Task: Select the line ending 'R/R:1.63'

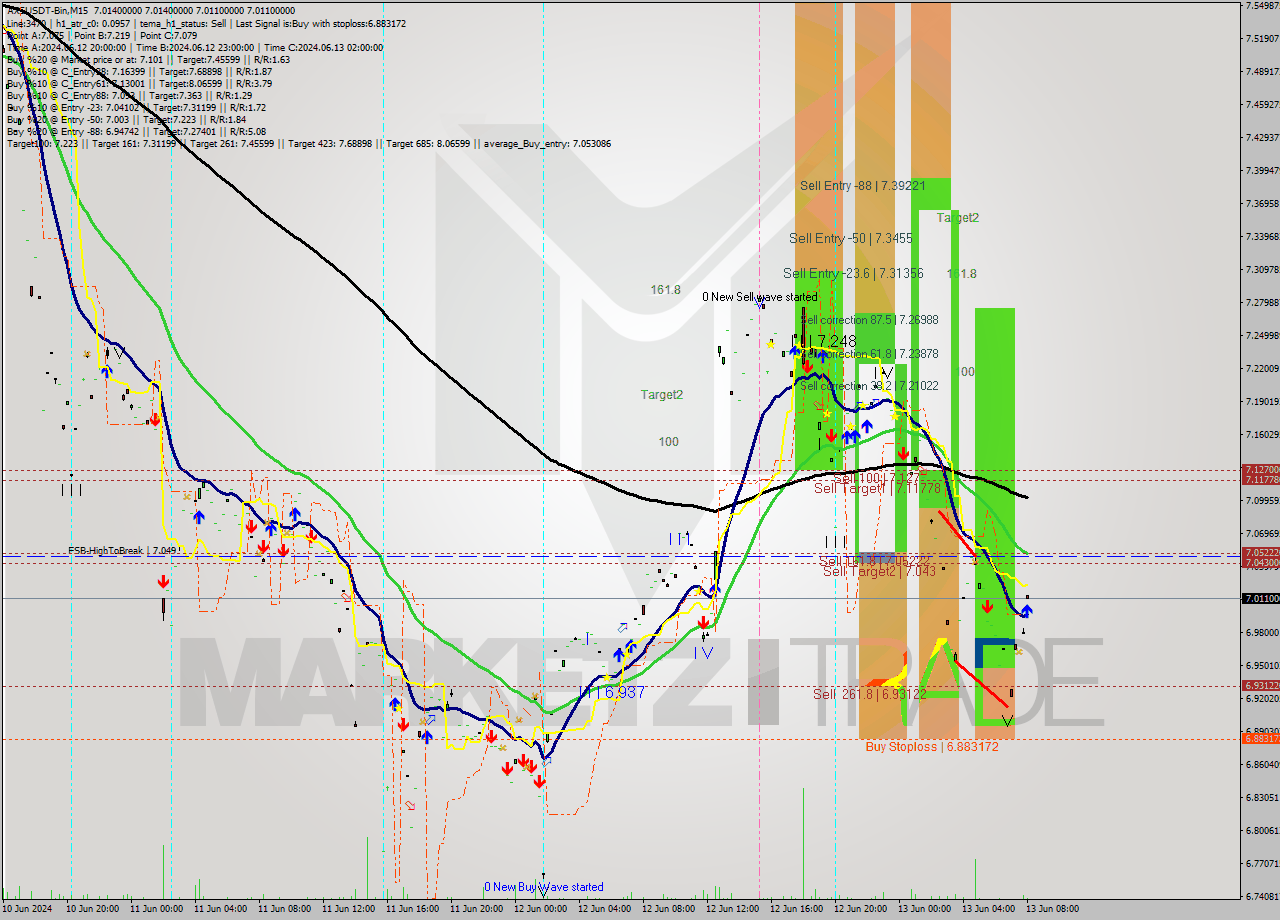Action: (148, 59)
